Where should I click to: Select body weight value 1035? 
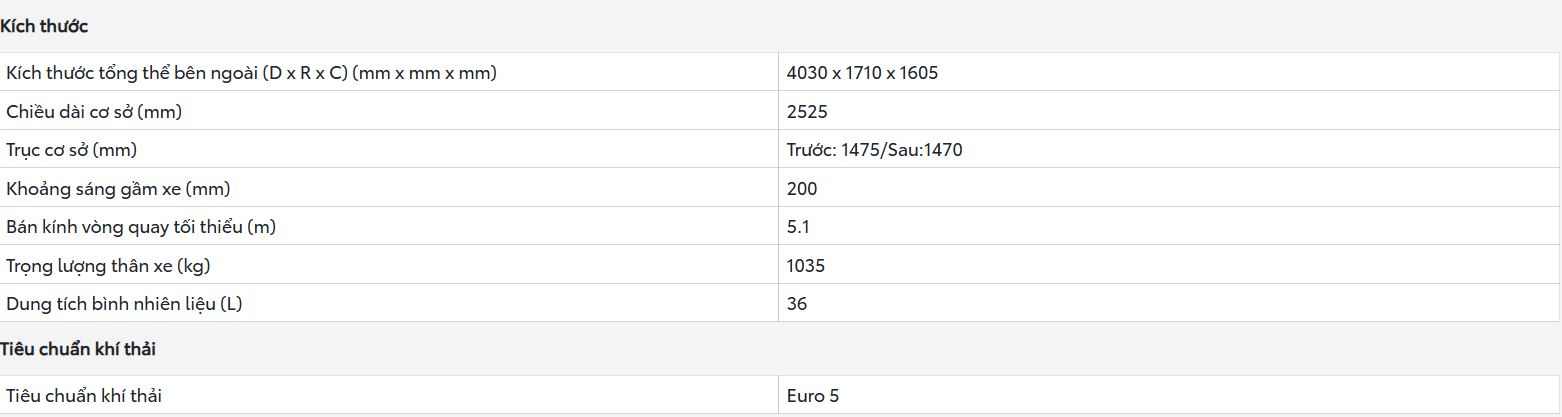806,265
